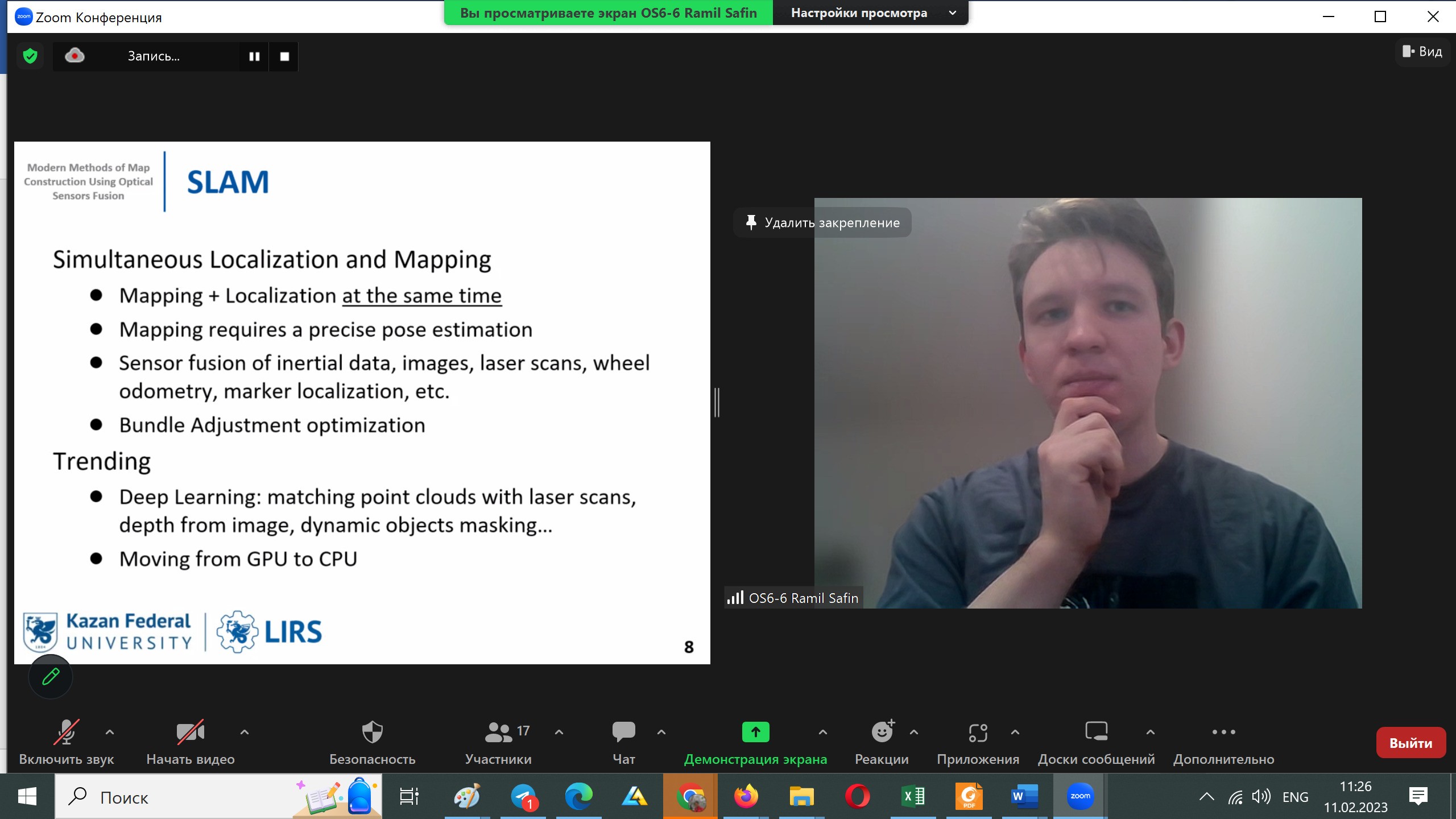The height and width of the screenshot is (819, 1456).
Task: Click the red Выйти button
Action: click(x=1410, y=743)
